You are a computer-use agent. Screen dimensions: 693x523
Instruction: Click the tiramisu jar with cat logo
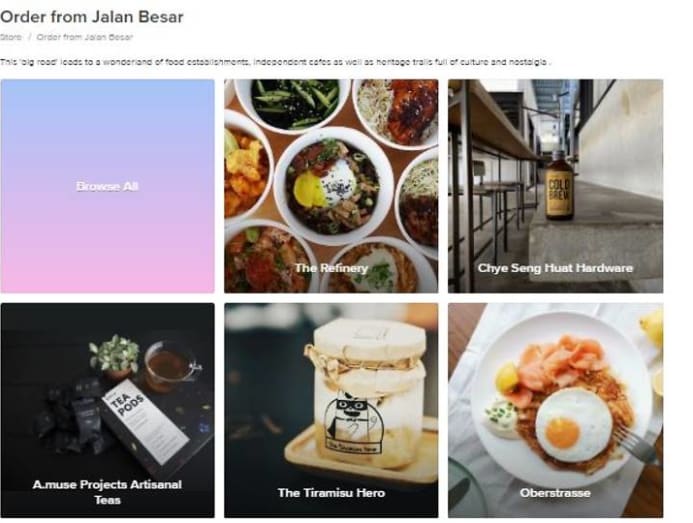[x=369, y=393]
